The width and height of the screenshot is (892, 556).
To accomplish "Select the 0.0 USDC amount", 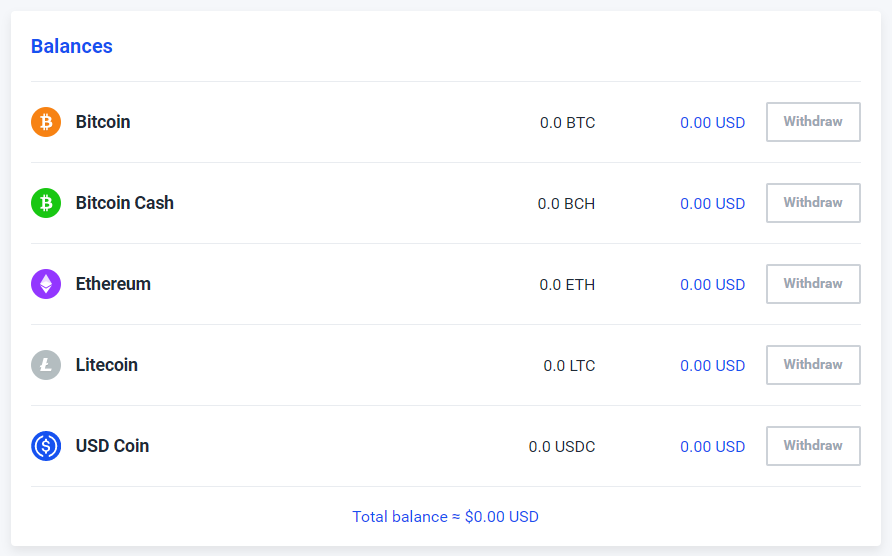I will click(561, 447).
